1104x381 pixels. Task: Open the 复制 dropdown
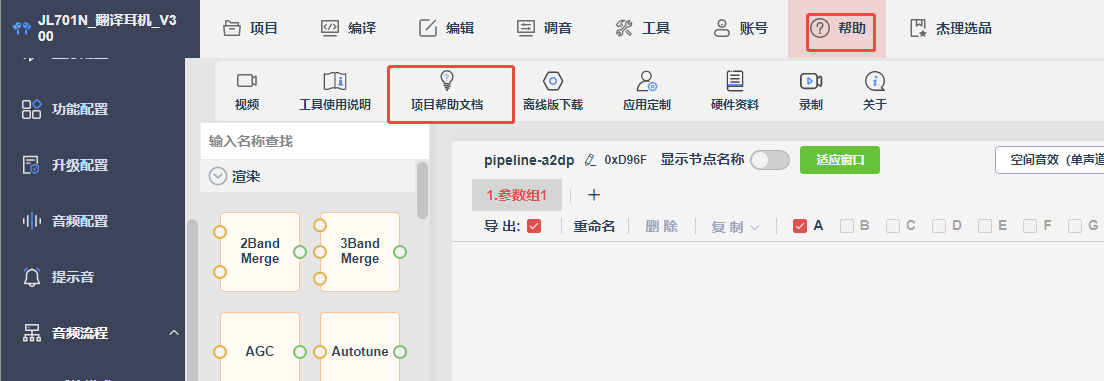[735, 227]
